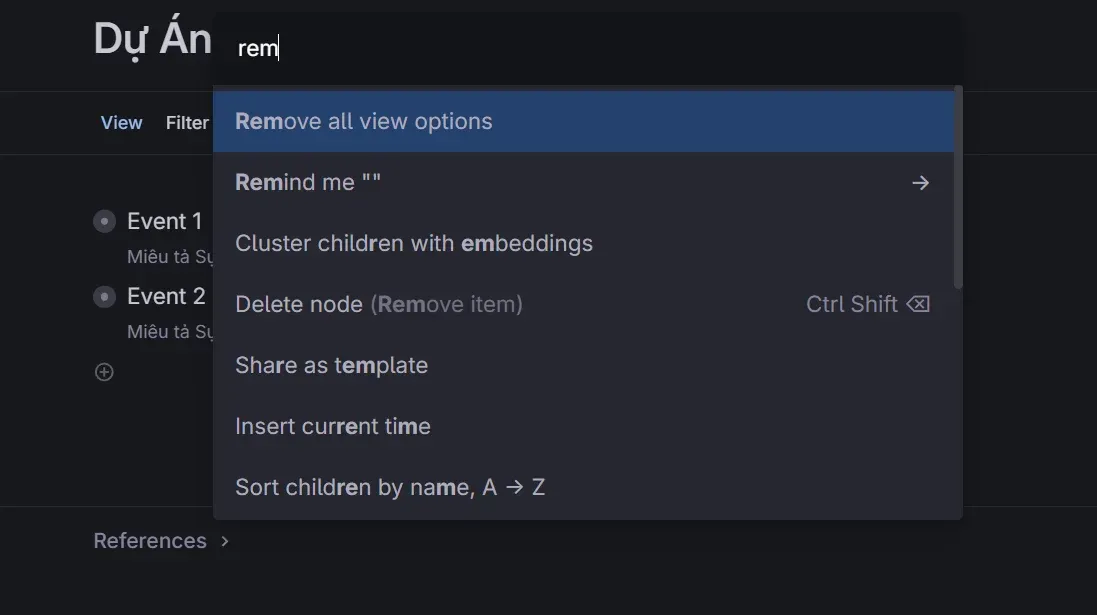Choose the Remind me command
The width and height of the screenshot is (1097, 615).
coord(583,183)
